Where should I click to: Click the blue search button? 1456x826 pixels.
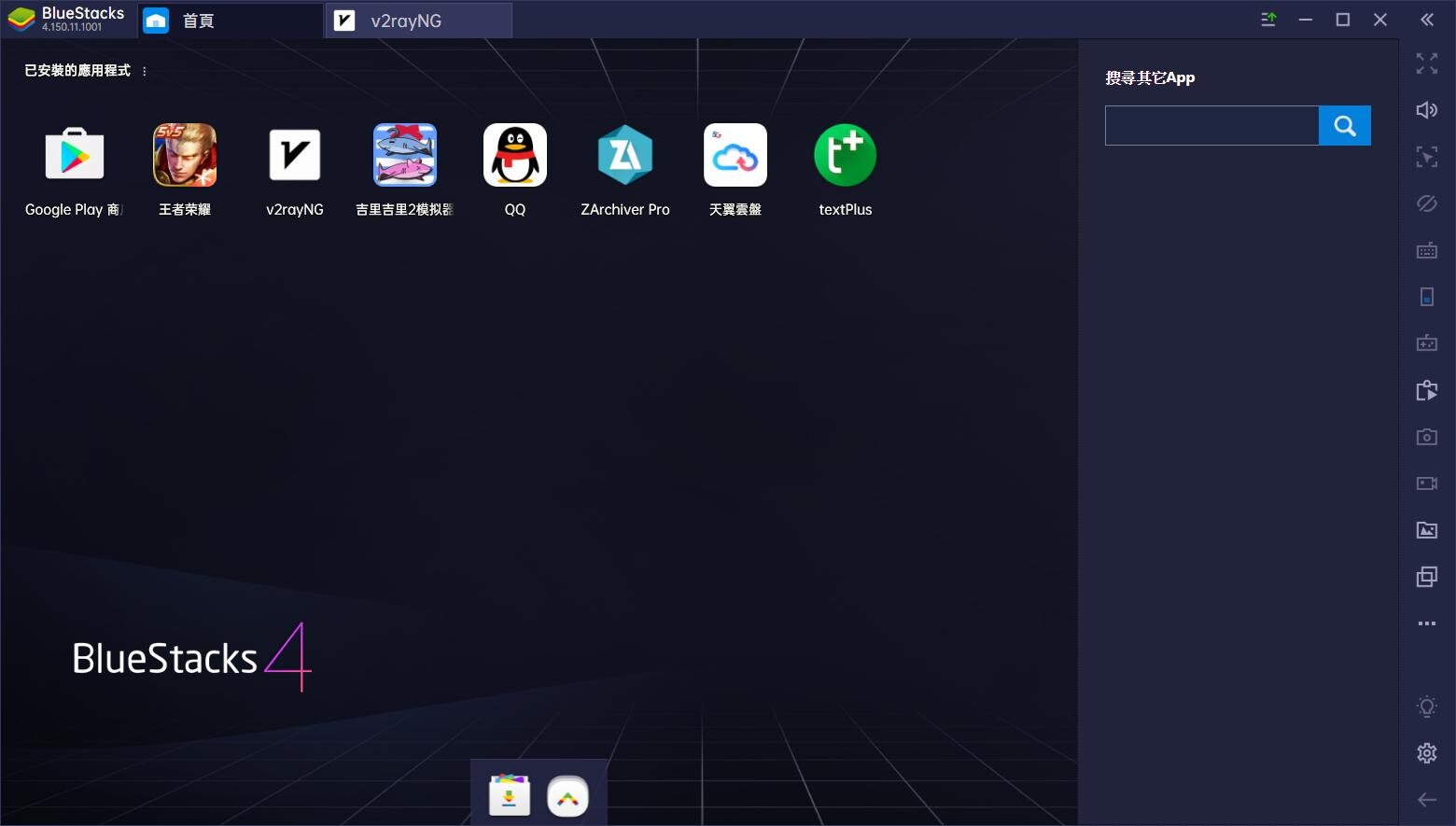pos(1345,126)
